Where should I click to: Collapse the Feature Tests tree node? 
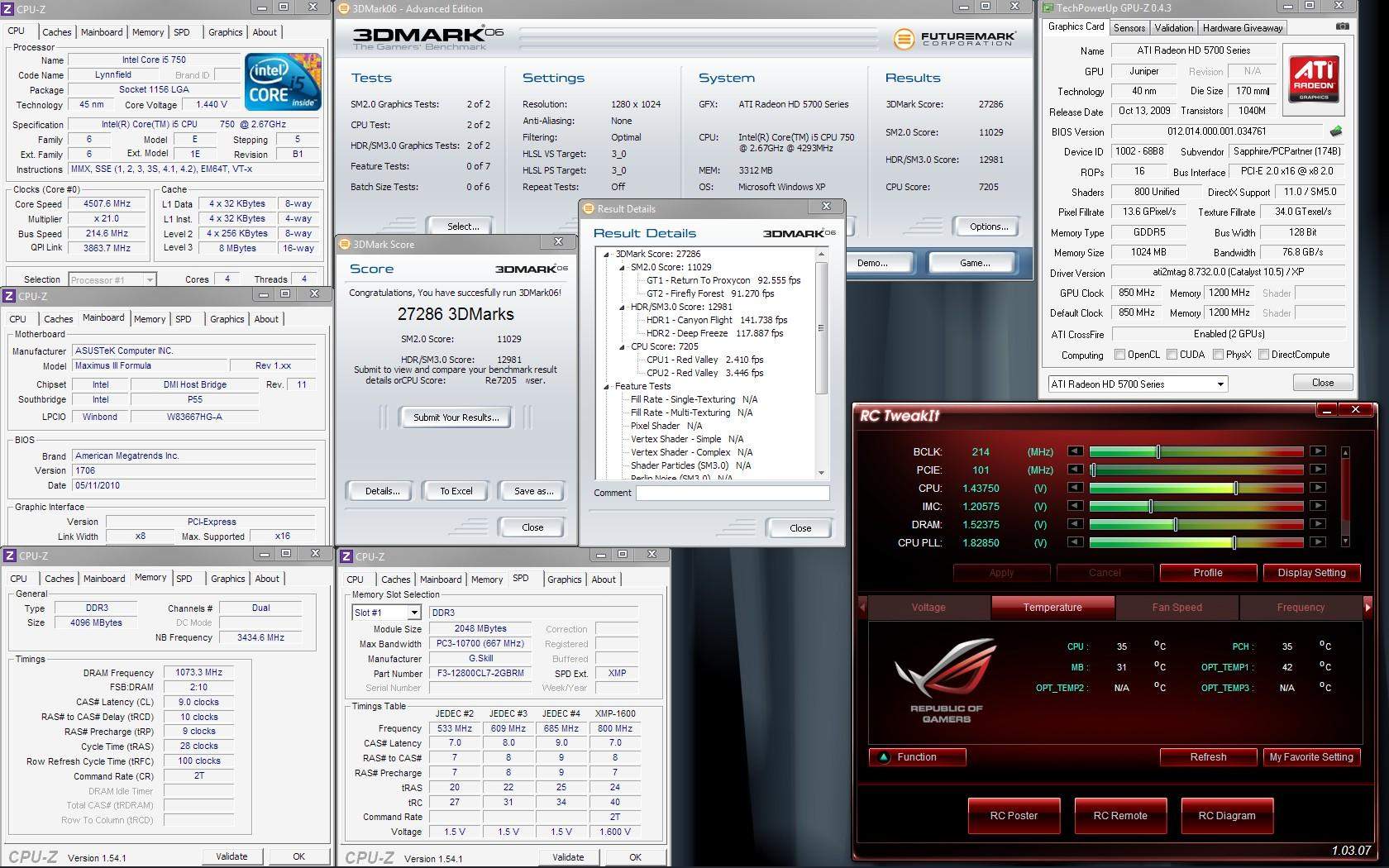(608, 387)
